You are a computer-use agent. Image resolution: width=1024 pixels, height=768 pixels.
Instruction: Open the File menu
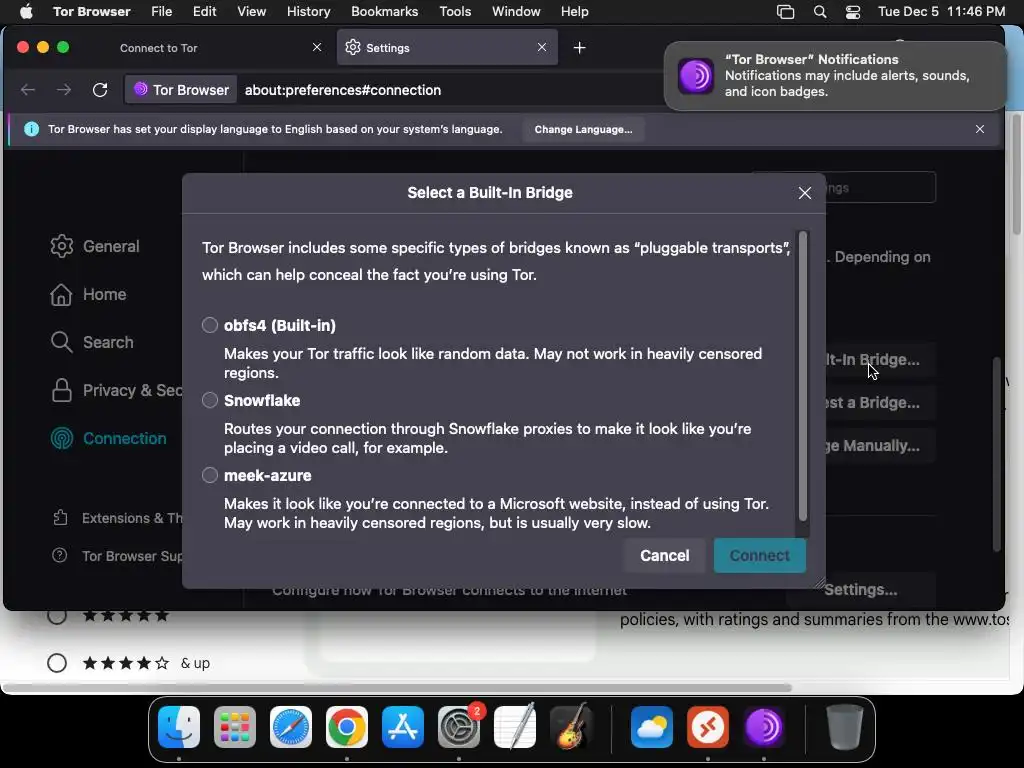tap(161, 11)
